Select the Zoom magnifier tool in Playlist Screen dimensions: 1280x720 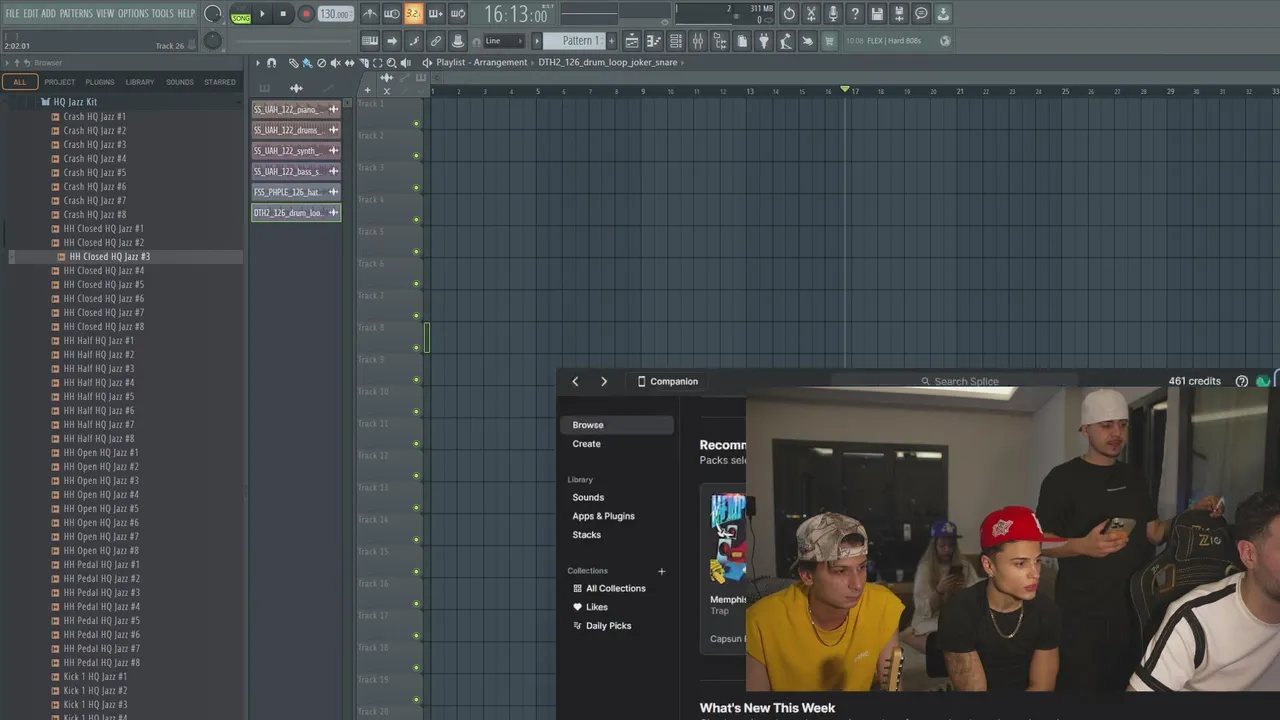click(391, 62)
